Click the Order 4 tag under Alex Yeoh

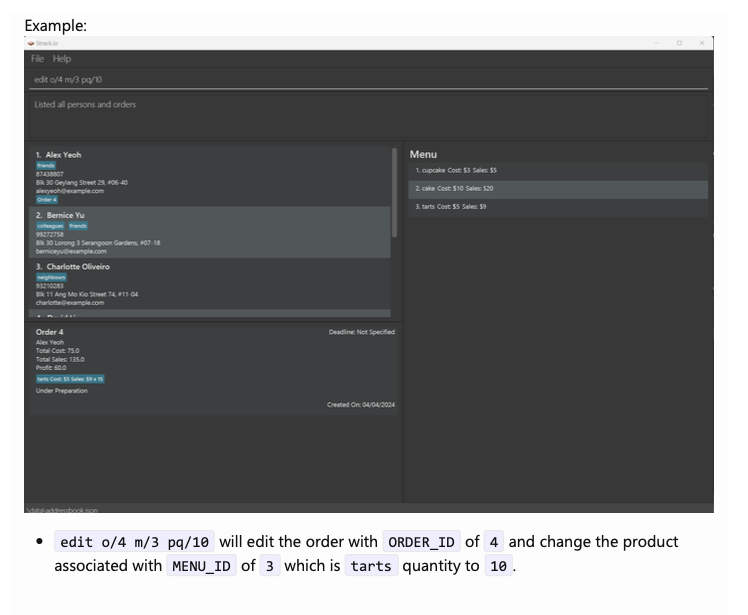47,199
